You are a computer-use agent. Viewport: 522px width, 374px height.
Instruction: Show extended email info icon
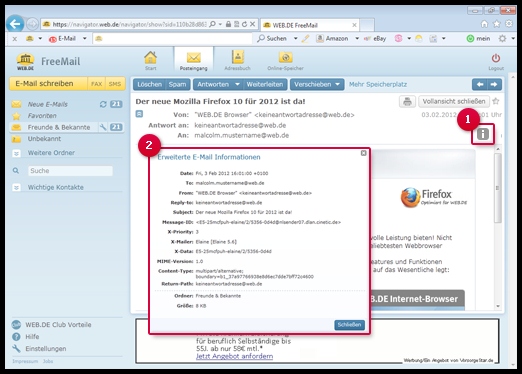(483, 134)
